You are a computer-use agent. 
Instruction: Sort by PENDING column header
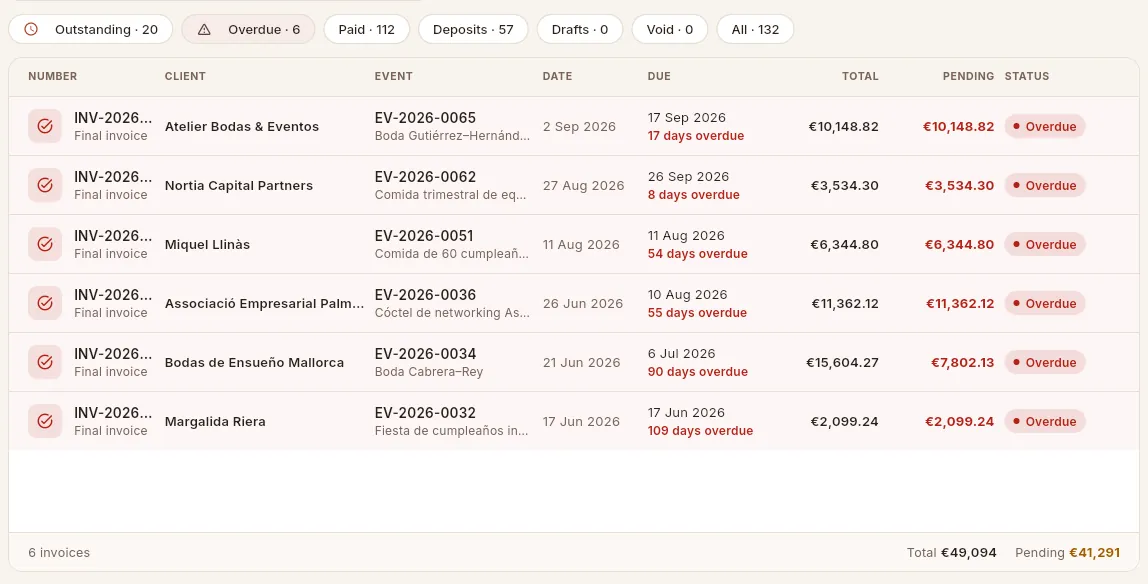pyautogui.click(x=968, y=76)
